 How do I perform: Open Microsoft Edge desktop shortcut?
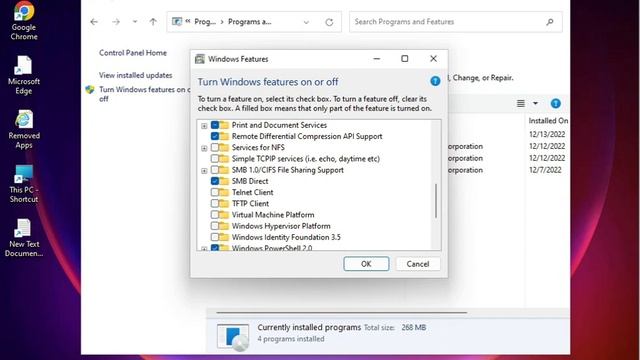[x=24, y=76]
